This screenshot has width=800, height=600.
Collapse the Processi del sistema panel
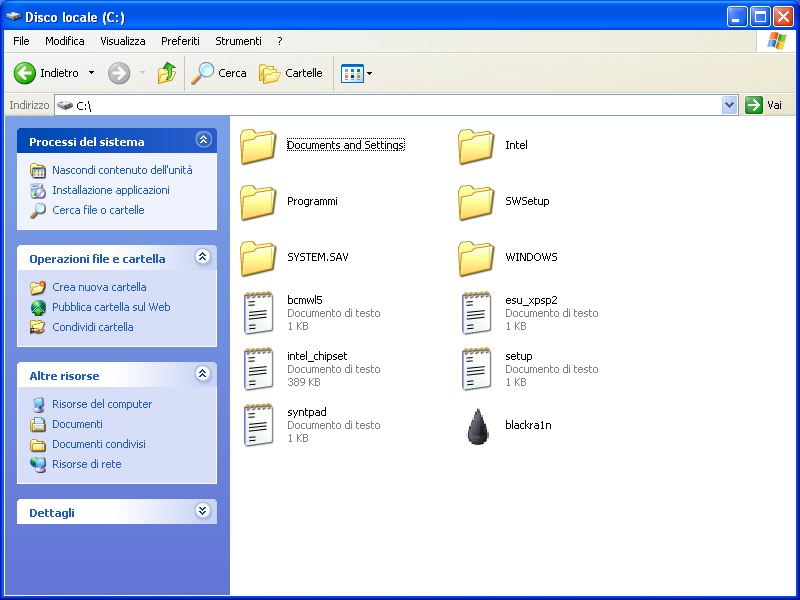coord(203,139)
